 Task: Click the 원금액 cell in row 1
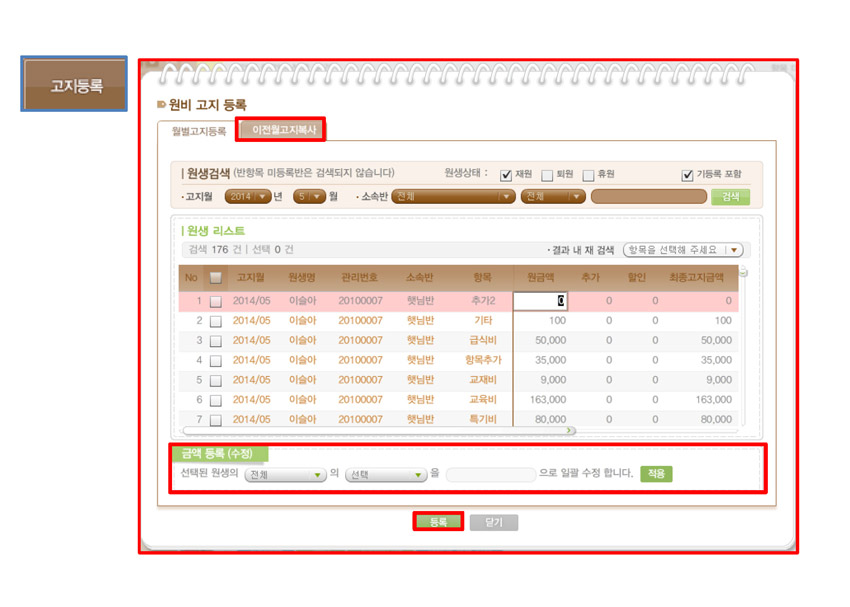(x=540, y=301)
